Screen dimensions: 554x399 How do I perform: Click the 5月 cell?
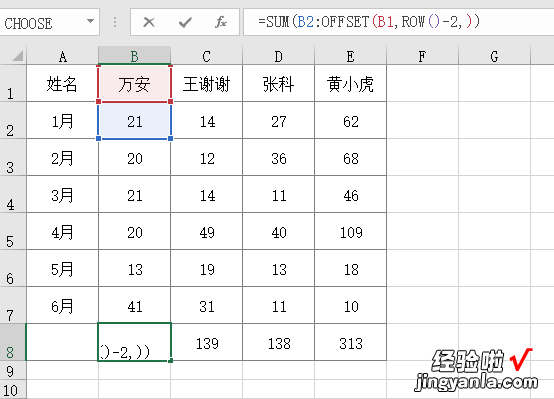pyautogui.click(x=63, y=268)
